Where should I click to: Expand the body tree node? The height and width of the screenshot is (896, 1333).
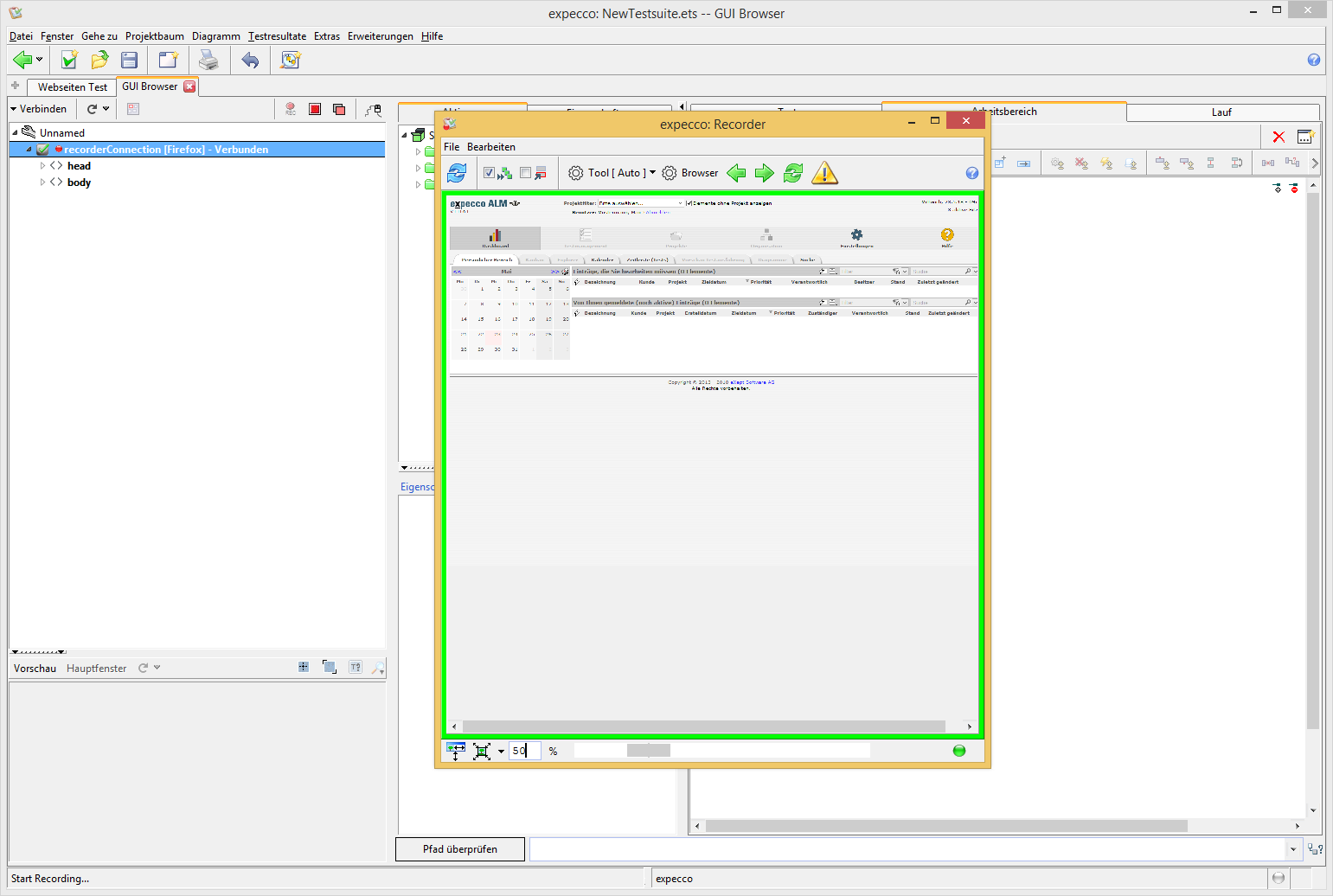coord(42,182)
